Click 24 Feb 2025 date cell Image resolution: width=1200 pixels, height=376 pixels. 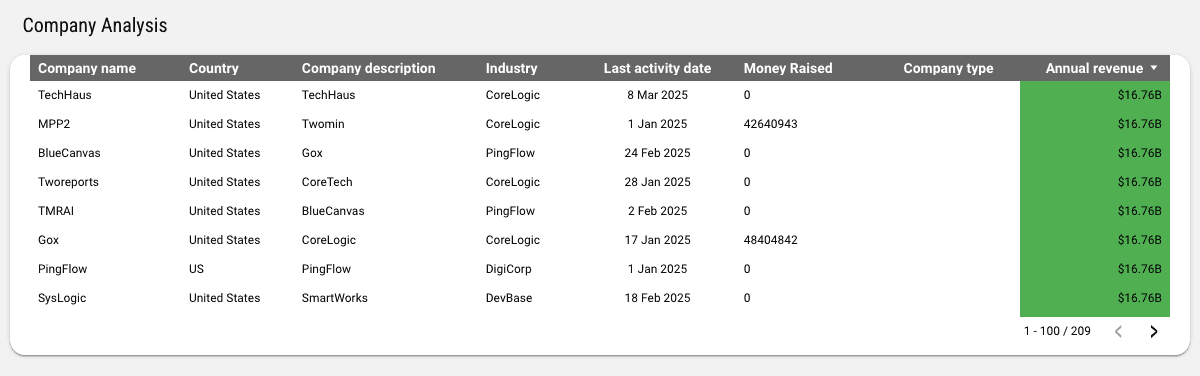[x=657, y=153]
